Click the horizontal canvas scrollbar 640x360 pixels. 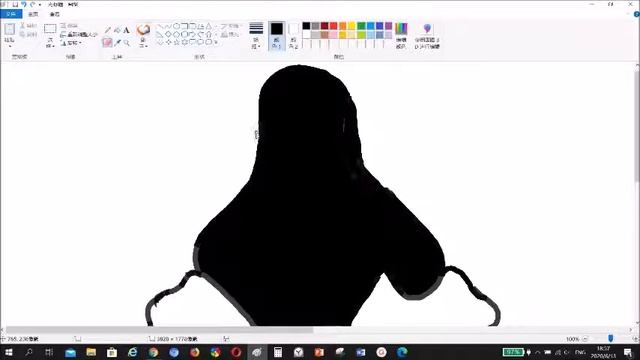tap(160, 330)
